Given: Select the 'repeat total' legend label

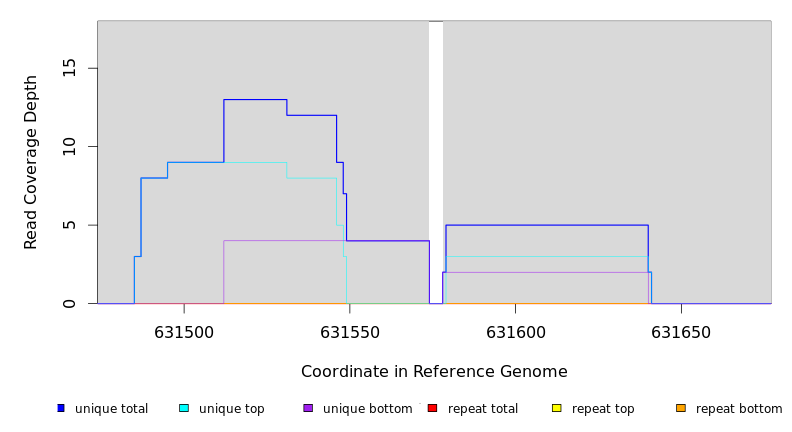Looking at the screenshot, I should tap(483, 409).
